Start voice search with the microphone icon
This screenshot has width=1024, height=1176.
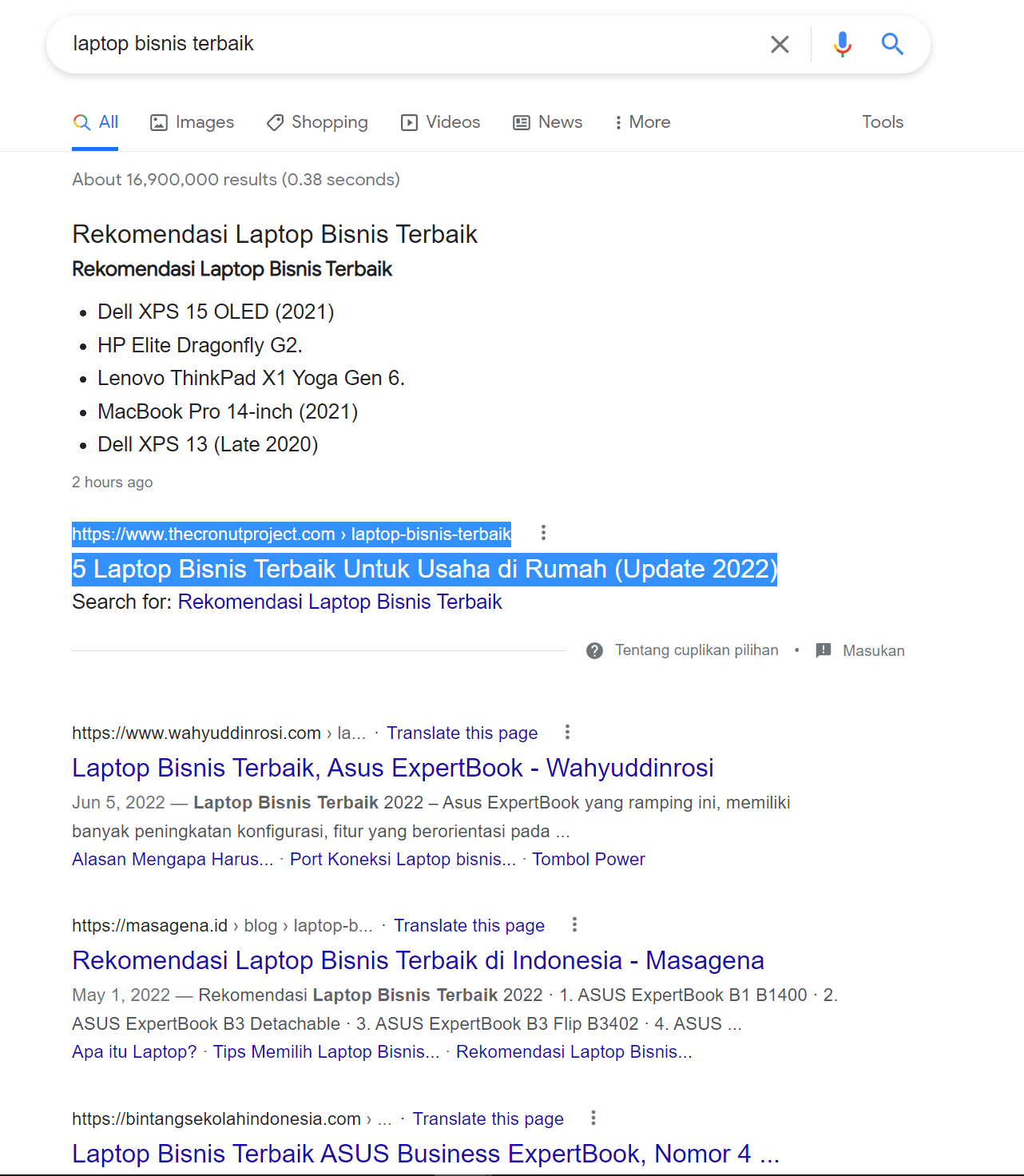pos(842,44)
